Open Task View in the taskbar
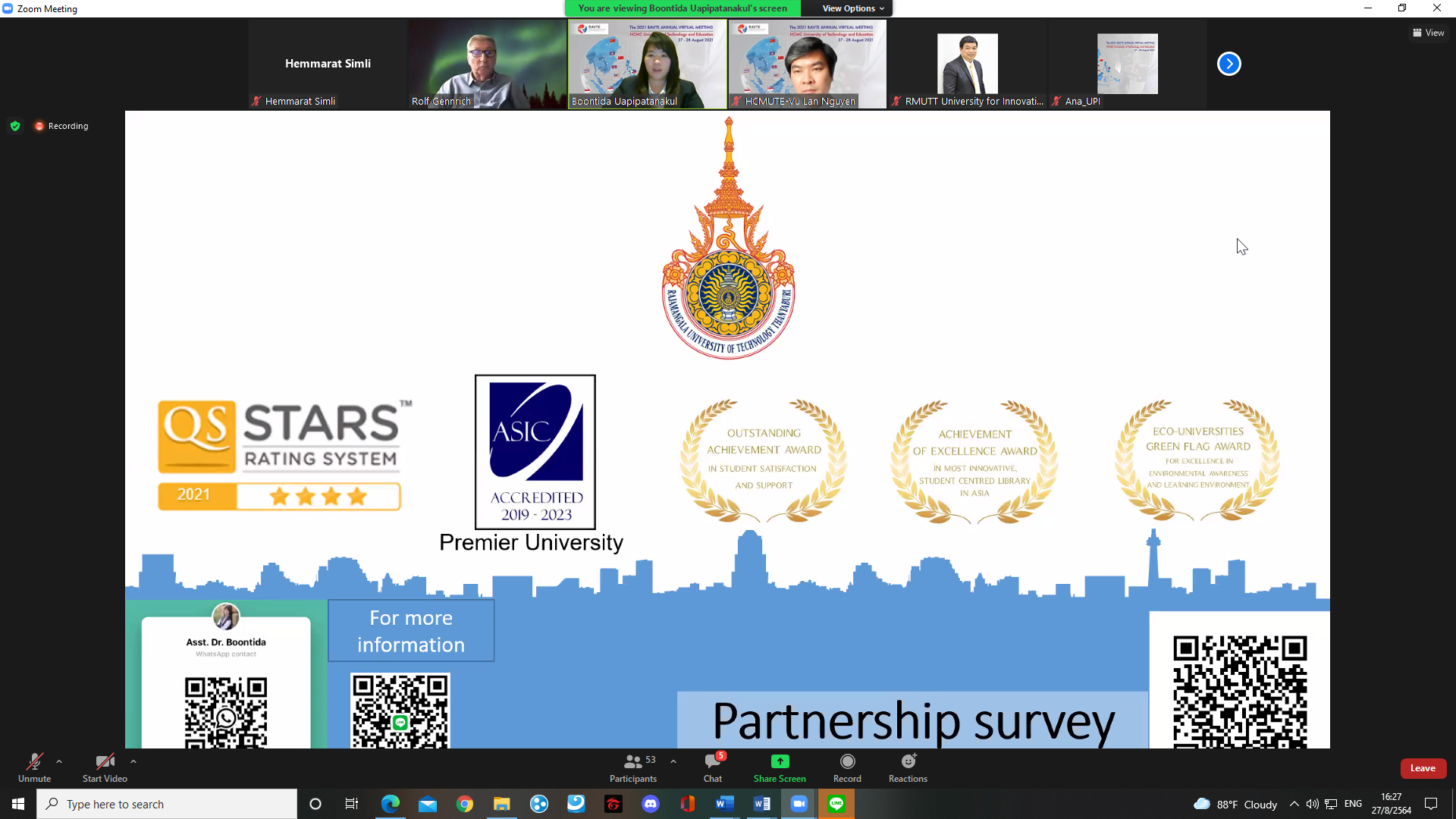 (x=352, y=804)
